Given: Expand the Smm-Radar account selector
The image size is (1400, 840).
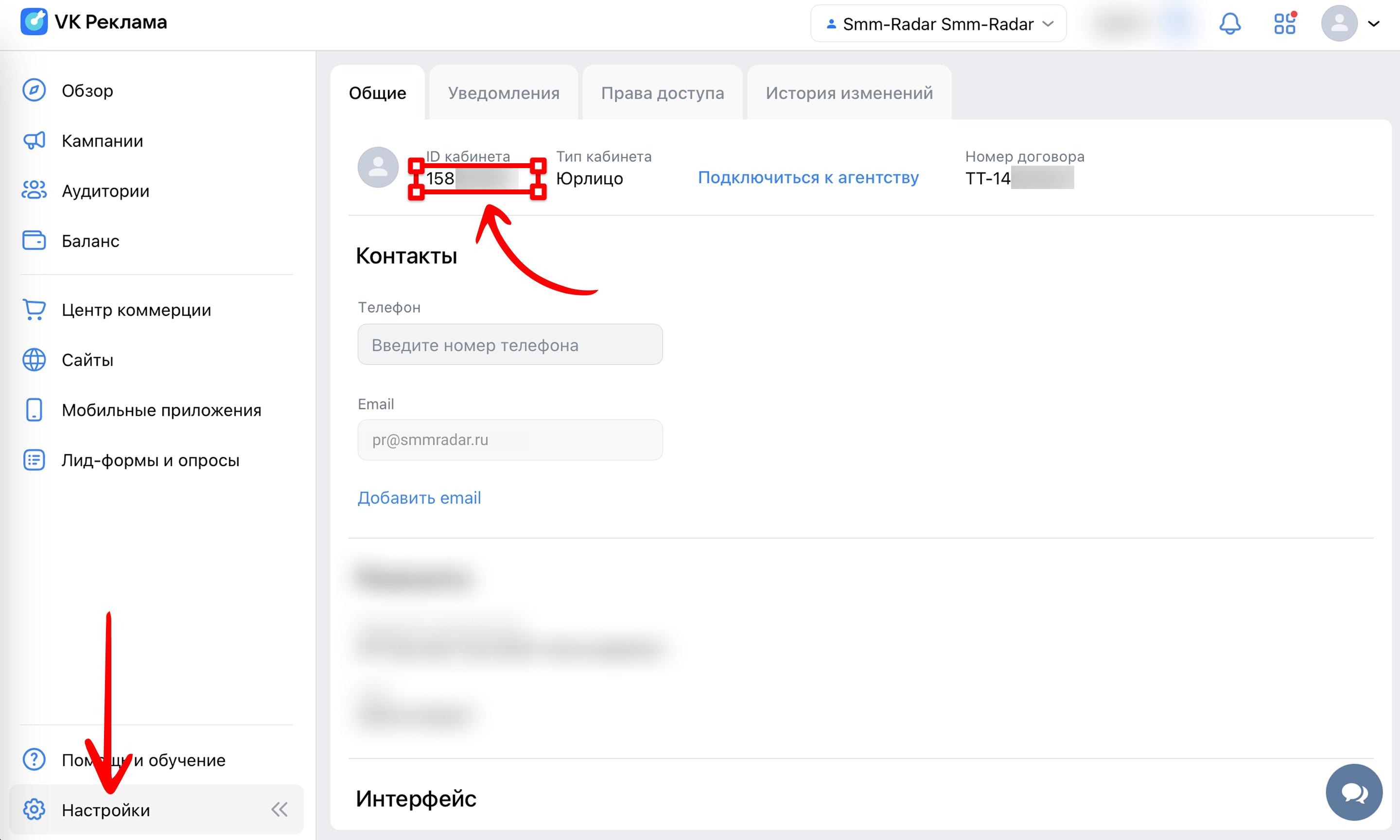Looking at the screenshot, I should click(938, 24).
